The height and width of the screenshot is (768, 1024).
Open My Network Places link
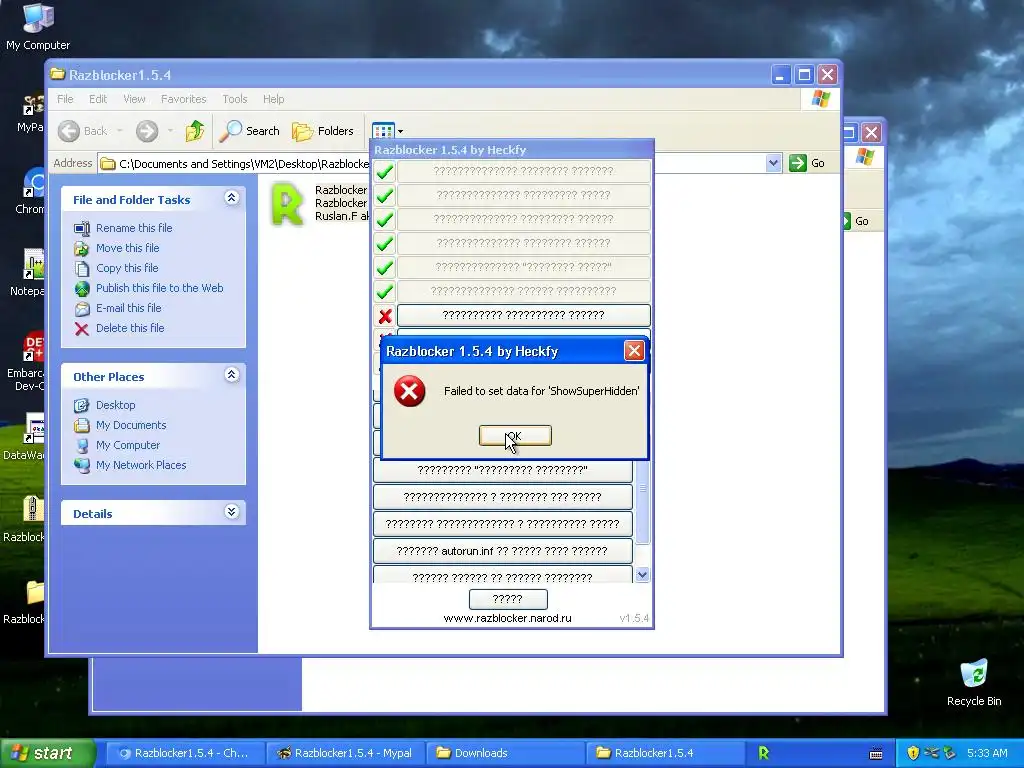click(x=141, y=466)
